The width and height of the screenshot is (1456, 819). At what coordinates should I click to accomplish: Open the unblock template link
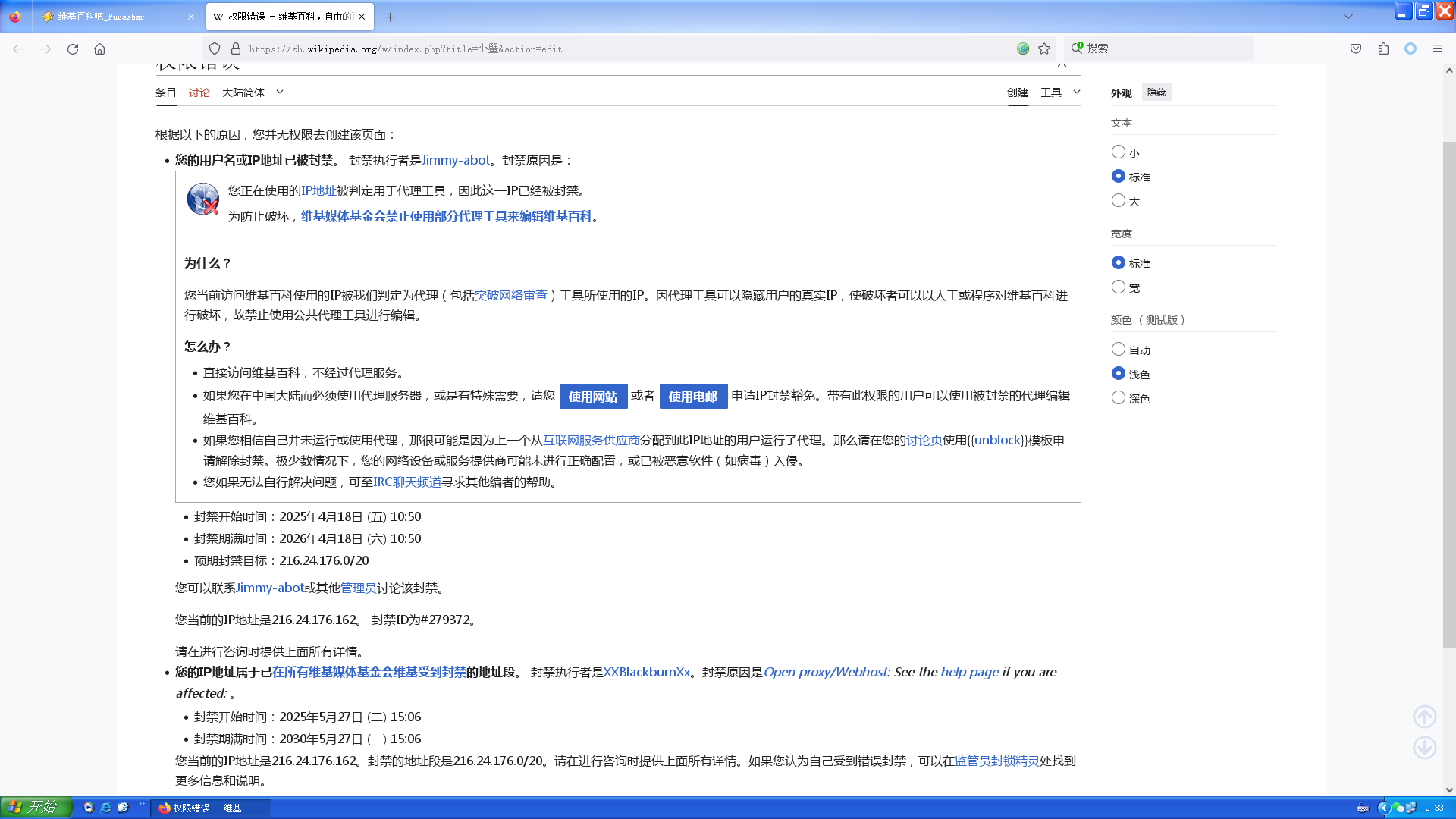[998, 441]
